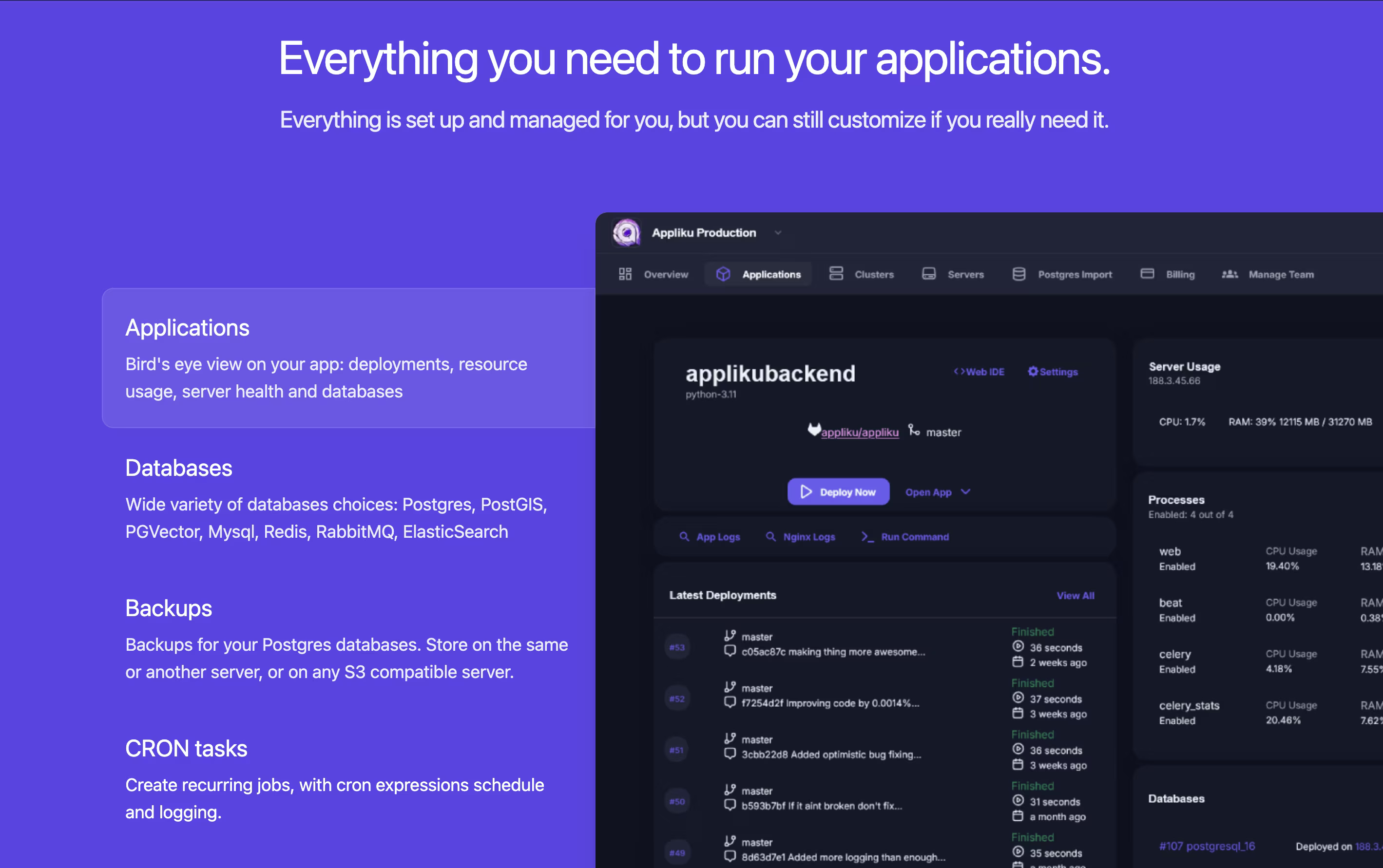Open Run Command
Image resolution: width=1383 pixels, height=868 pixels.
click(x=905, y=537)
